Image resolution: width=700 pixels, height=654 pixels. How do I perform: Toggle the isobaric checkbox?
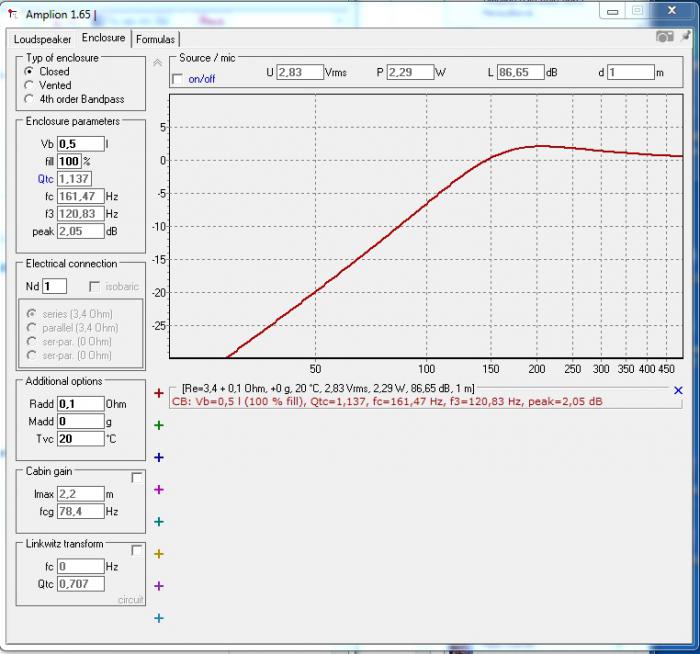(94, 287)
